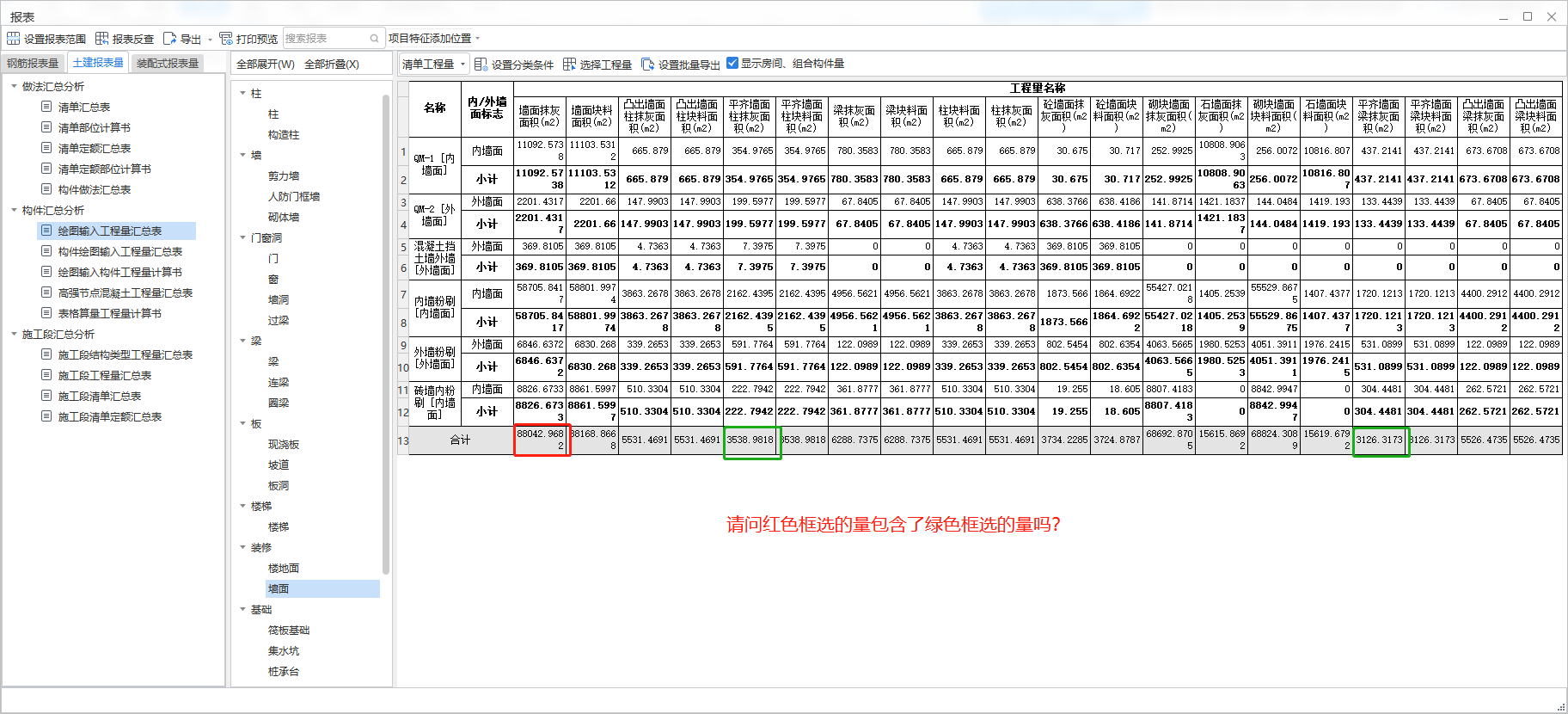Screen dimensions: 1568x714
Task: Click the 选择工程量 button label
Action: coord(605,65)
